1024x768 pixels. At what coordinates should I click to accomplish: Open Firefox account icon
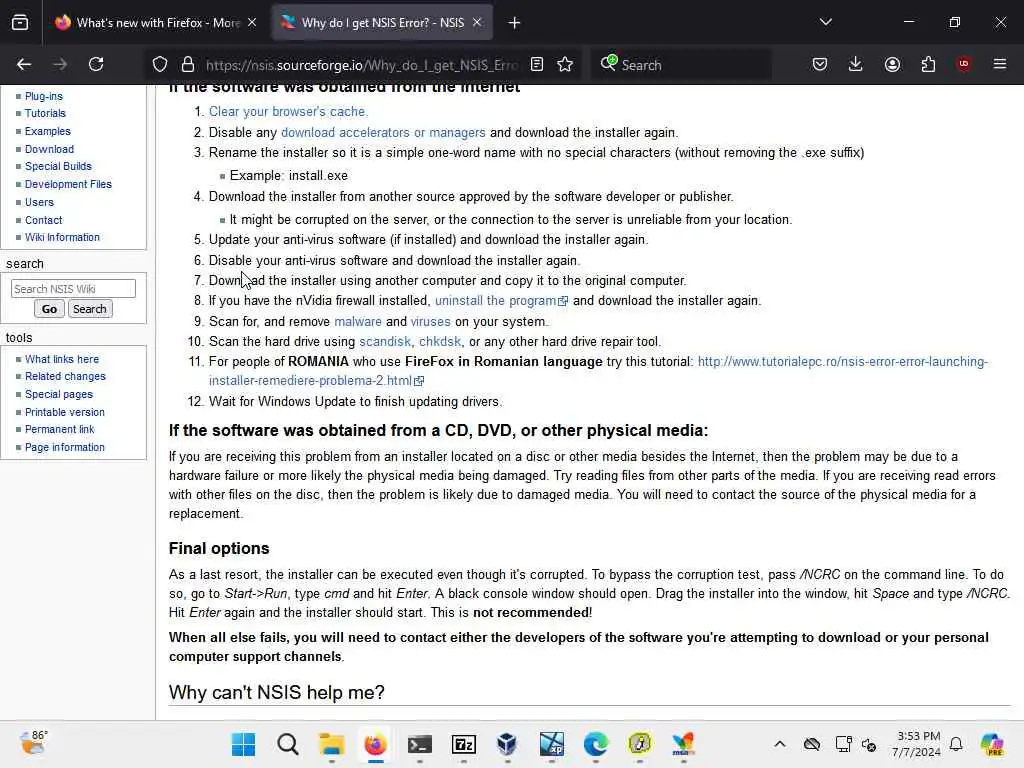(892, 64)
